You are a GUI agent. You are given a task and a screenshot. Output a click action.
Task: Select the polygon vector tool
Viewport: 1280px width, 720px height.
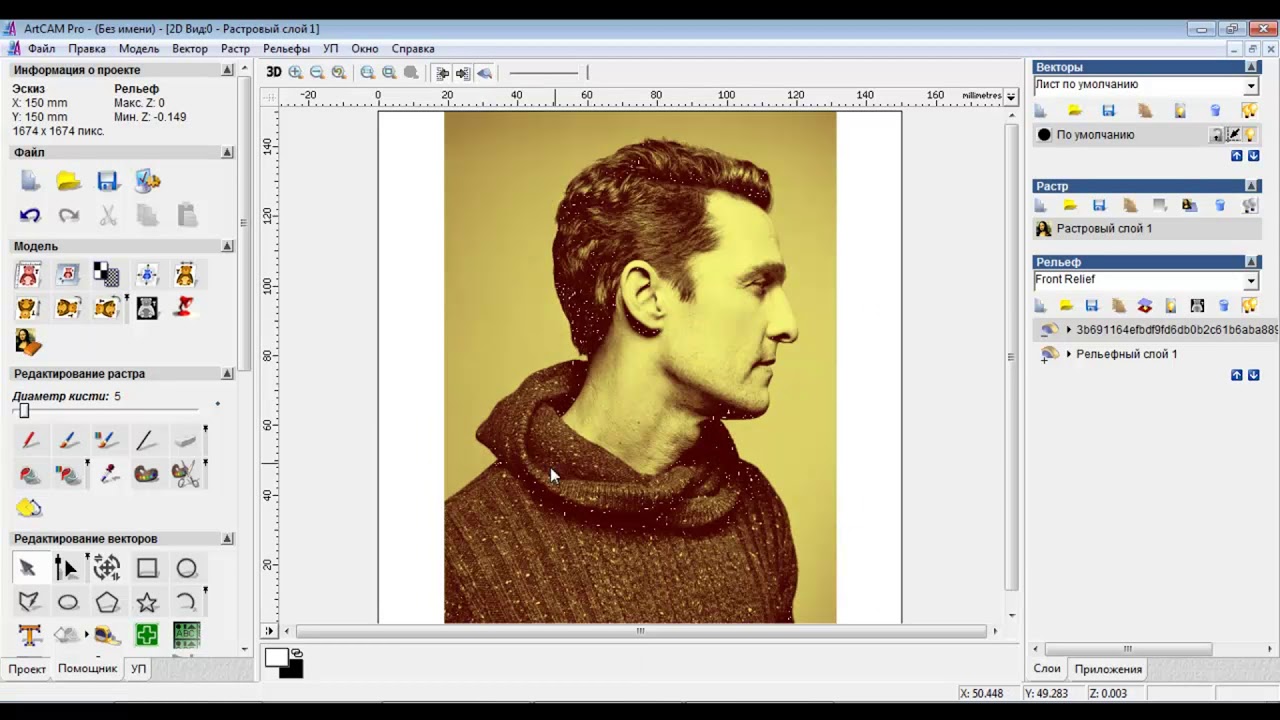point(107,602)
